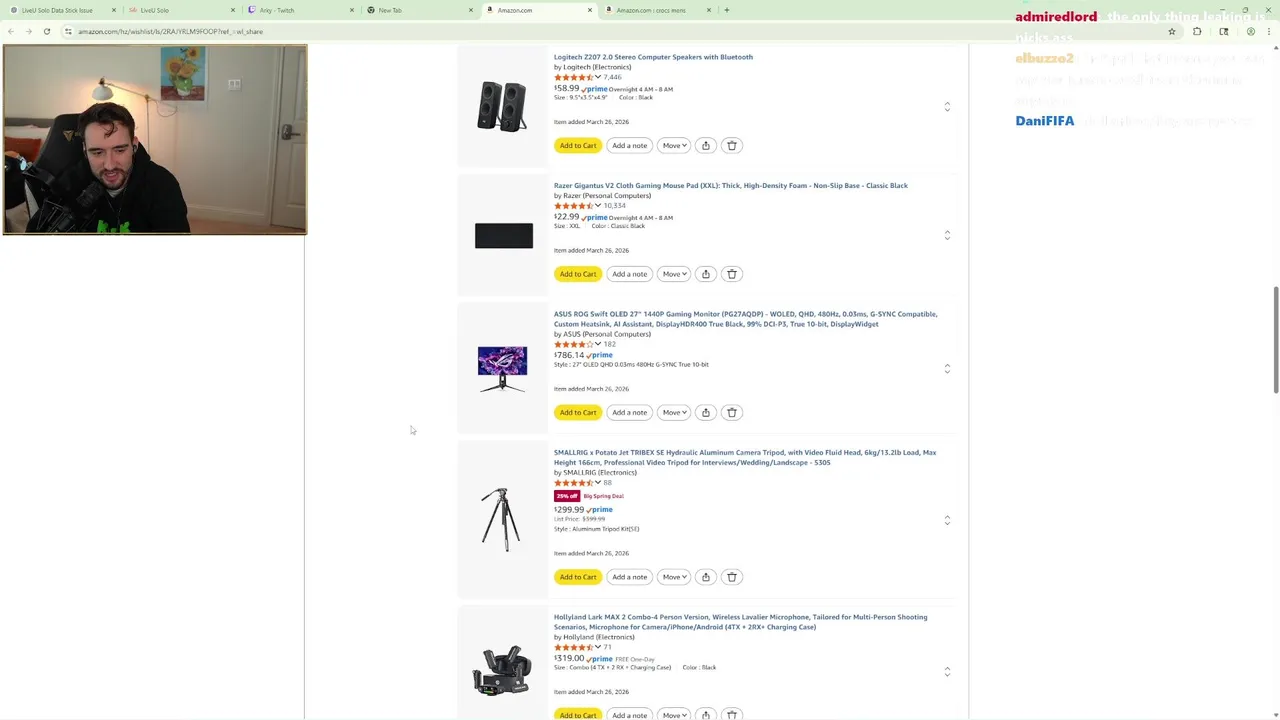This screenshot has width=1280, height=720.
Task: Reorder handle for Razer mouse pad item
Action: [947, 235]
